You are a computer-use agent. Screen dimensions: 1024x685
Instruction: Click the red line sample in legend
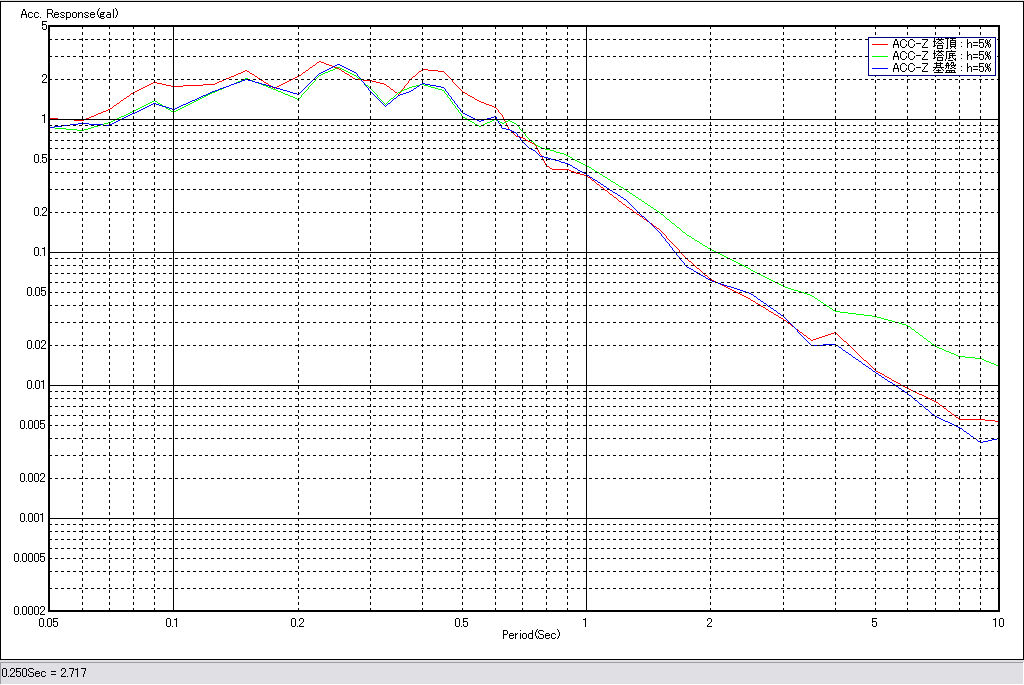pos(880,44)
